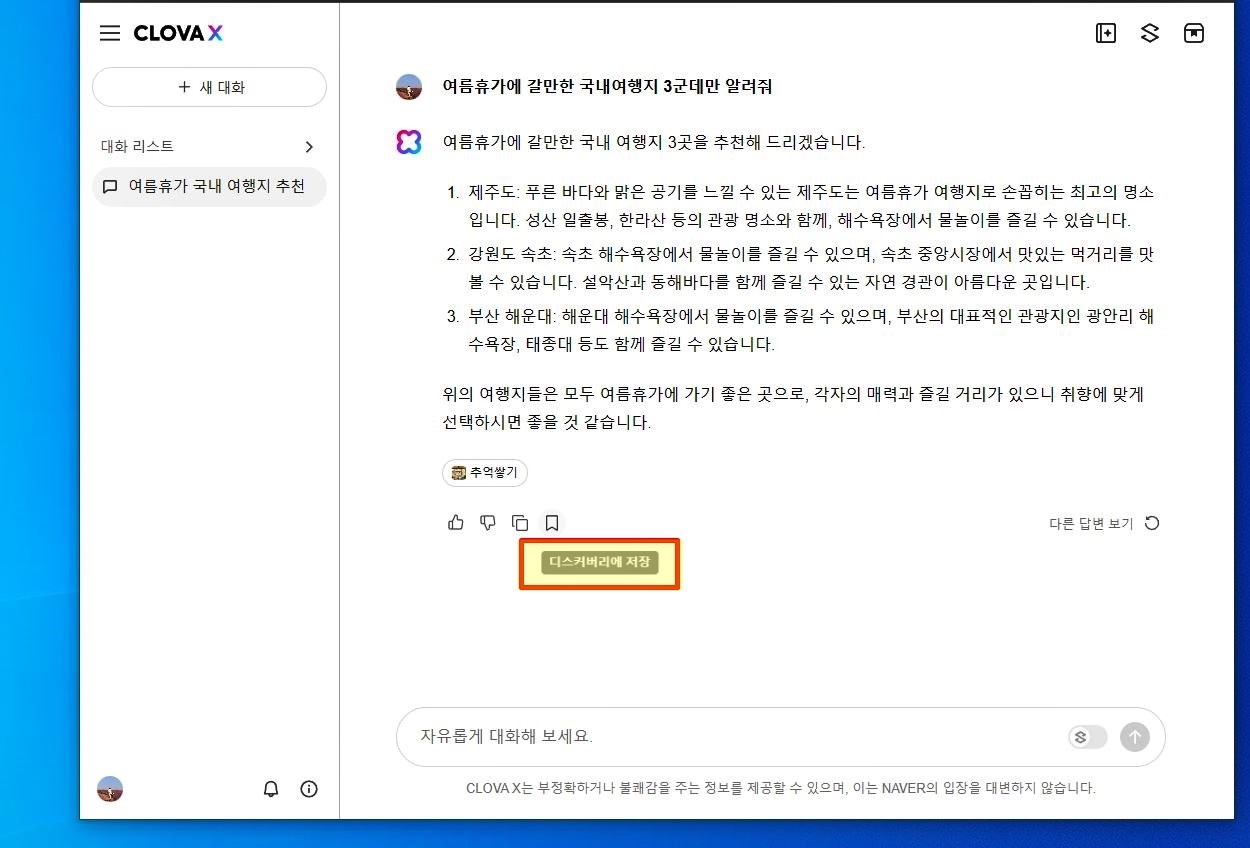Expand the 대화 리스트 chevron
Viewport: 1250px width, 848px height.
tap(309, 147)
